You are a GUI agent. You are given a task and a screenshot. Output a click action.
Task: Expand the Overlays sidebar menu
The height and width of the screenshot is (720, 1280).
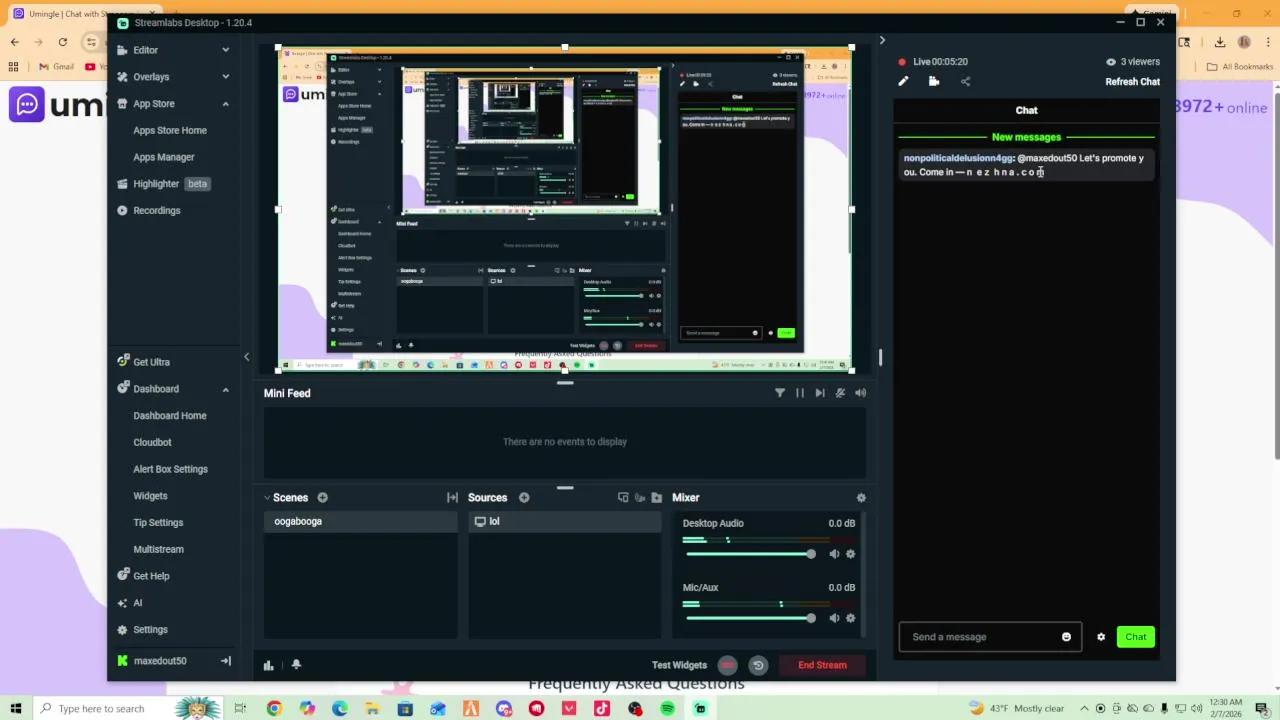click(225, 77)
